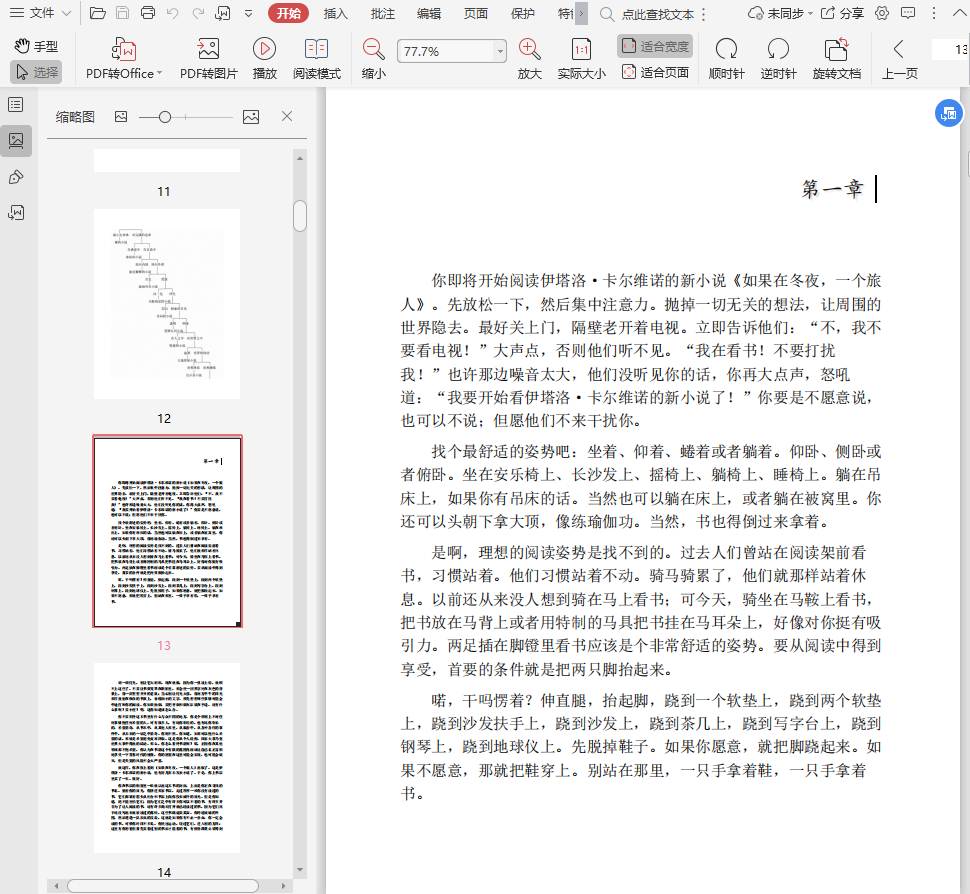Open the 页面 tab
Viewport: 970px width, 894px height.
pos(476,13)
